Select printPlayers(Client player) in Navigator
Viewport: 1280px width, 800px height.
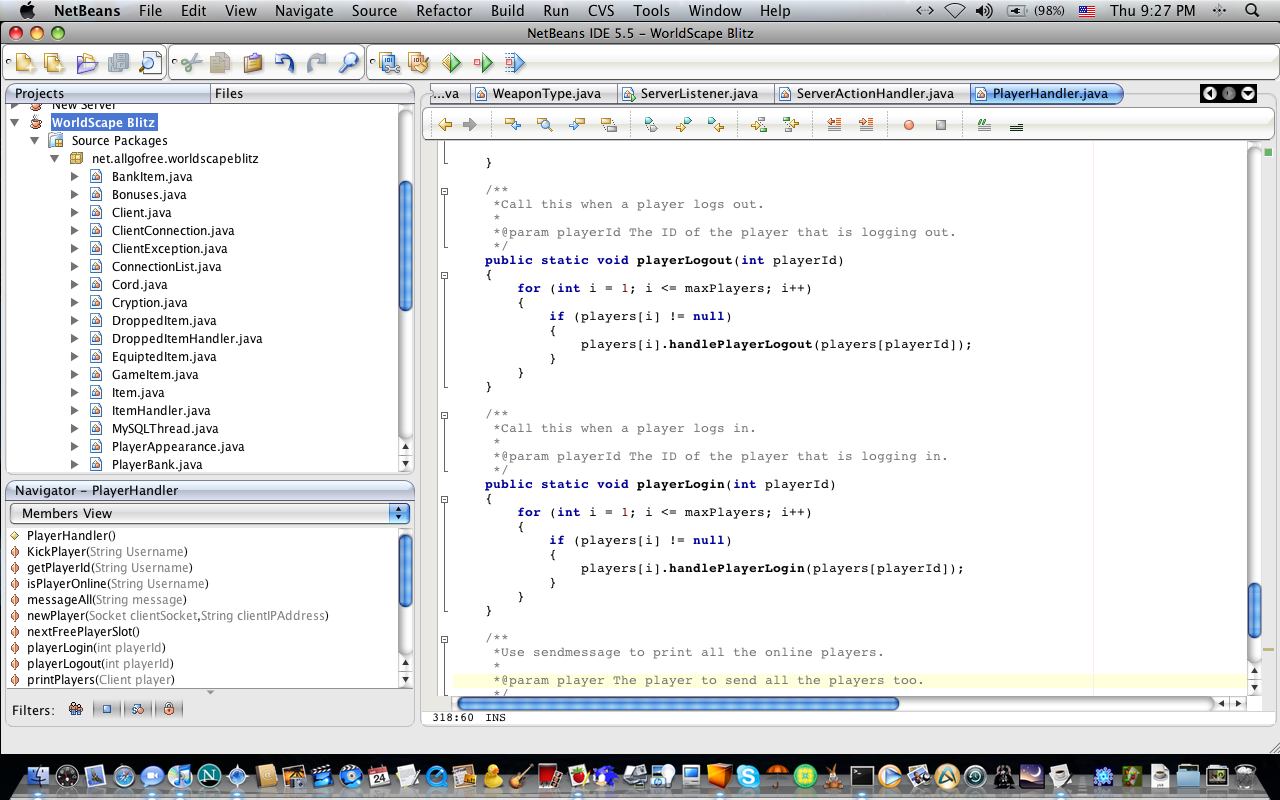[101, 680]
